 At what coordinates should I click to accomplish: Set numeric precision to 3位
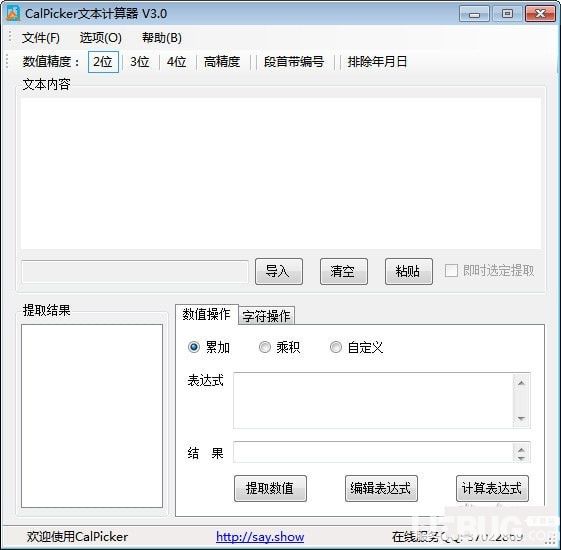coord(140,62)
